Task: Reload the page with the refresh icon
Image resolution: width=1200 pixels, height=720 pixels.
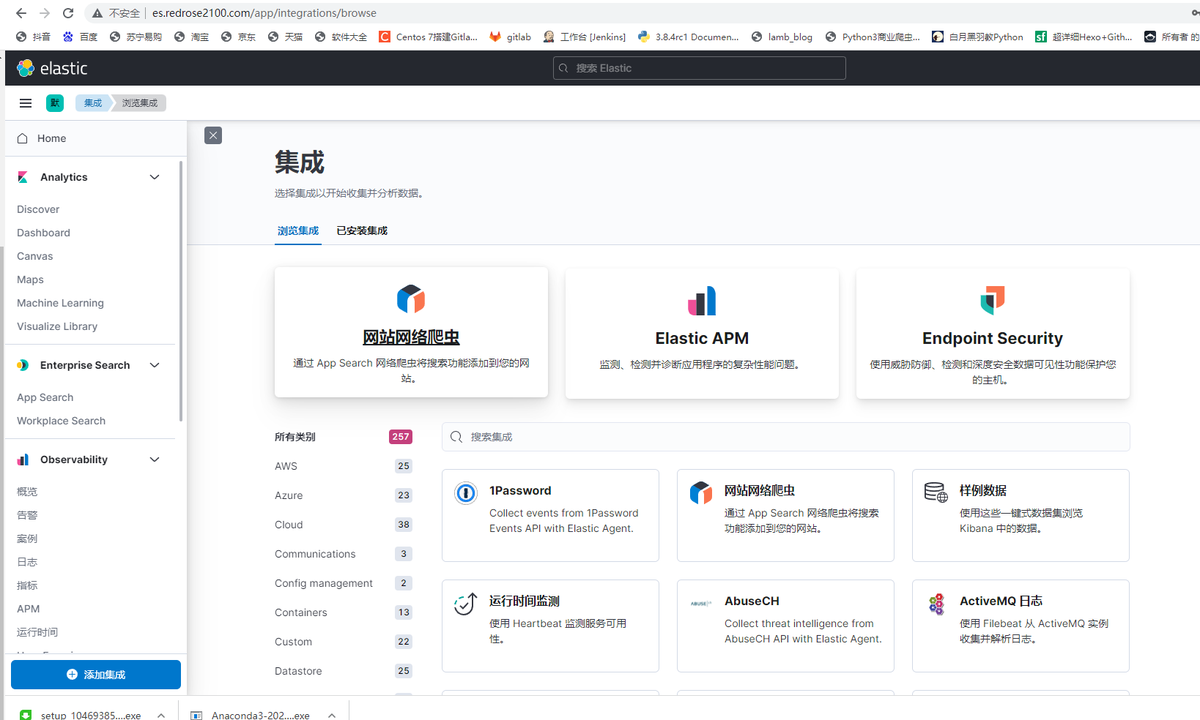Action: [68, 13]
